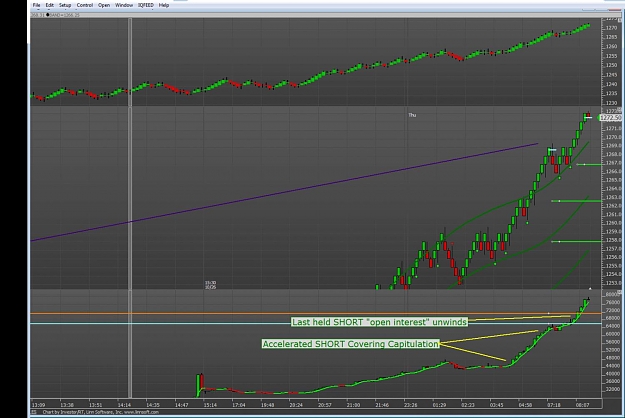This screenshot has height=418, width=625.
Task: Open the Window menu
Action: pos(124,5)
